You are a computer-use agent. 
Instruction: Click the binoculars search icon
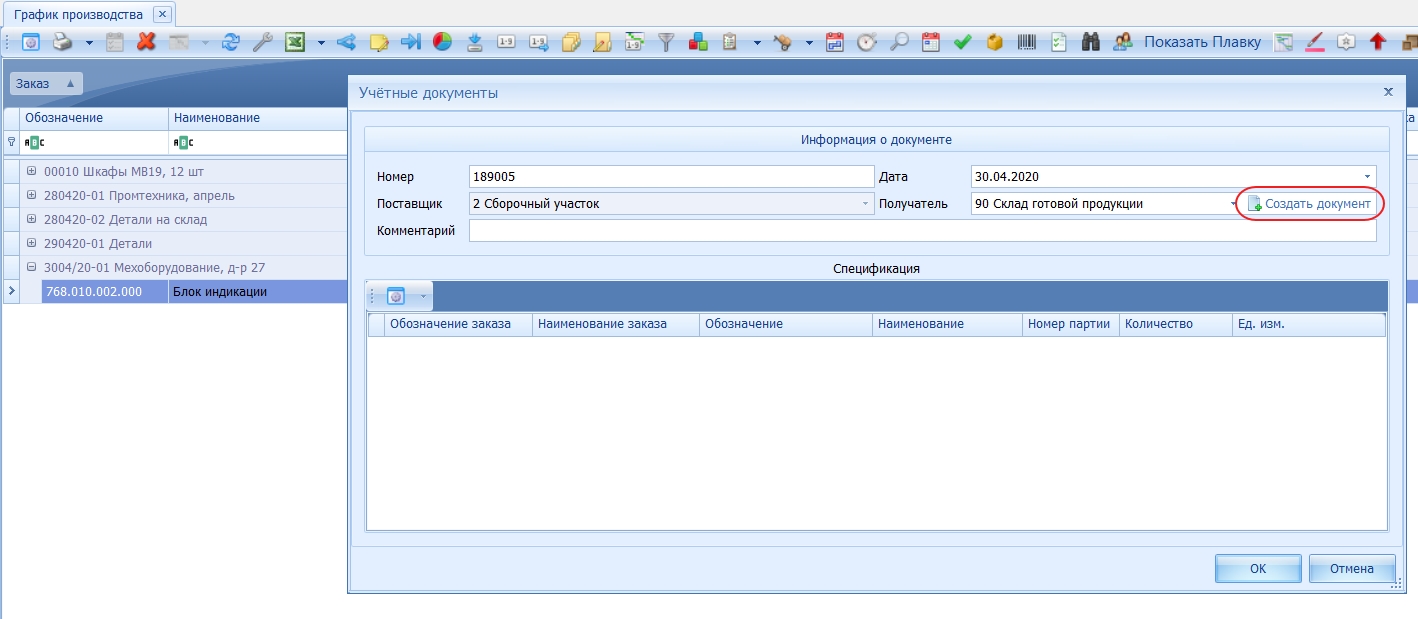[1091, 42]
